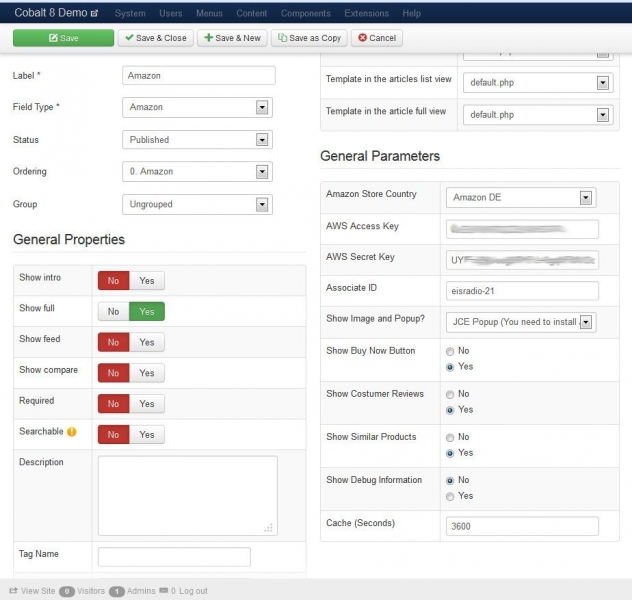Viewport: 632px width, 600px height.
Task: Enable Required by clicking Yes
Action: (147, 404)
